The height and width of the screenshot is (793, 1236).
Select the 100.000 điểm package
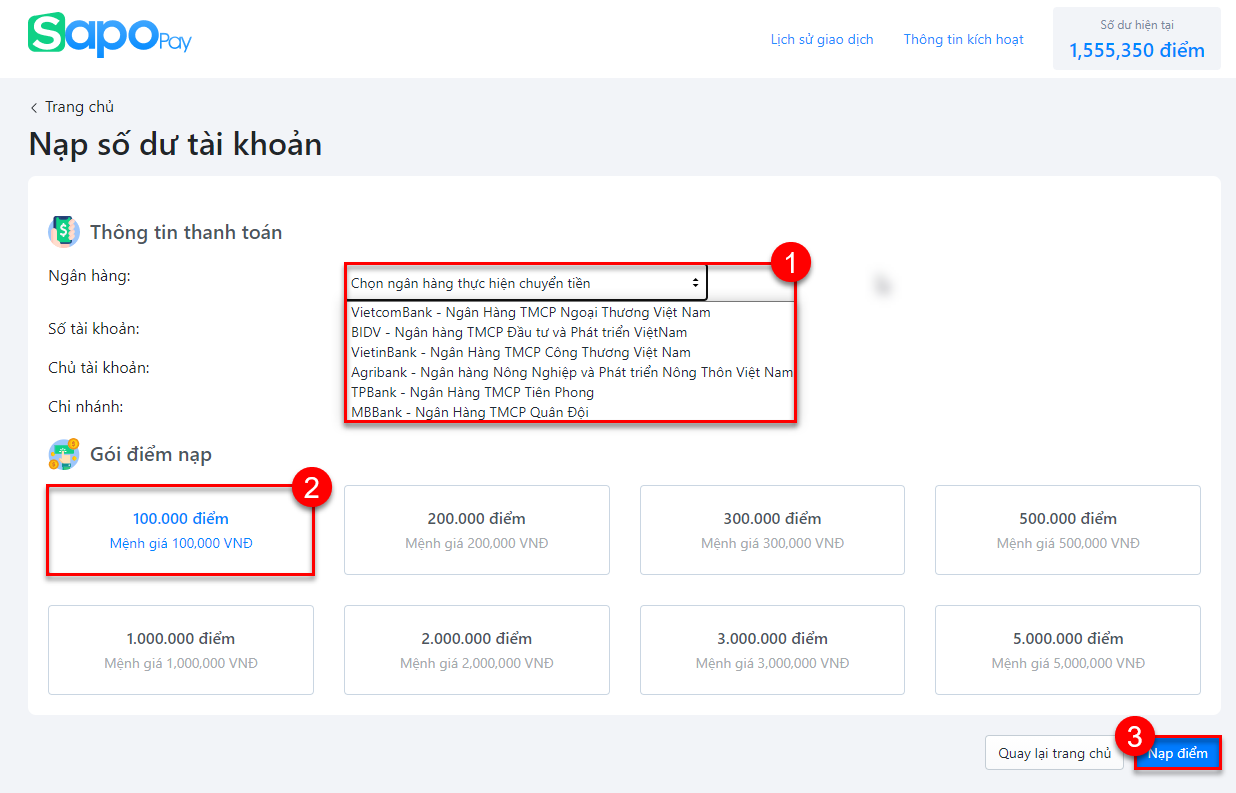click(x=181, y=530)
